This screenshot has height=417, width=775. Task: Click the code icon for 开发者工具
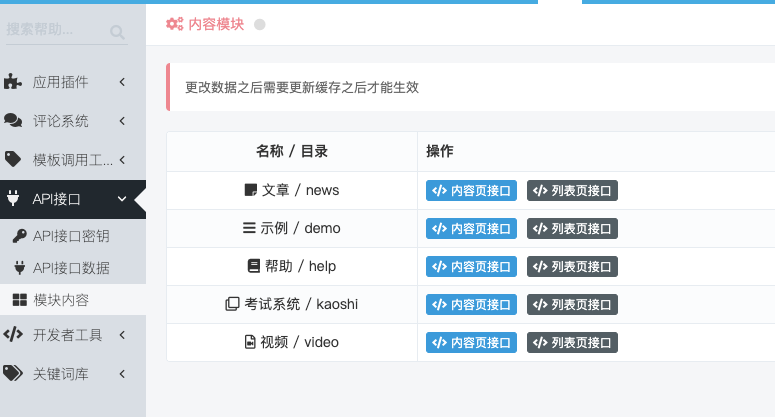(13, 334)
